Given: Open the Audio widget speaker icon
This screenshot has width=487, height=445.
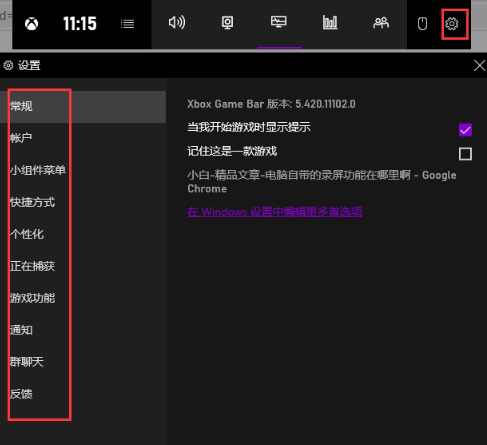Looking at the screenshot, I should tap(177, 23).
